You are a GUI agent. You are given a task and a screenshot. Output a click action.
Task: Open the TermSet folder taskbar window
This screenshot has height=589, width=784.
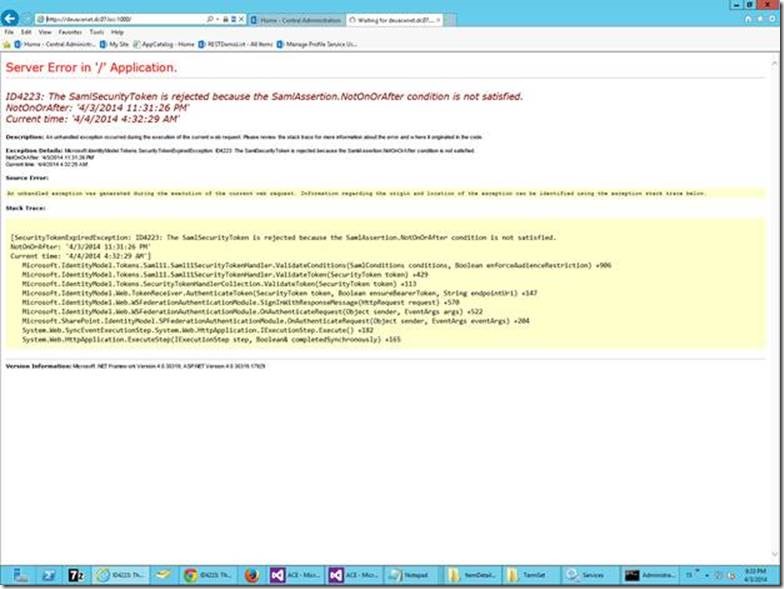[530, 576]
